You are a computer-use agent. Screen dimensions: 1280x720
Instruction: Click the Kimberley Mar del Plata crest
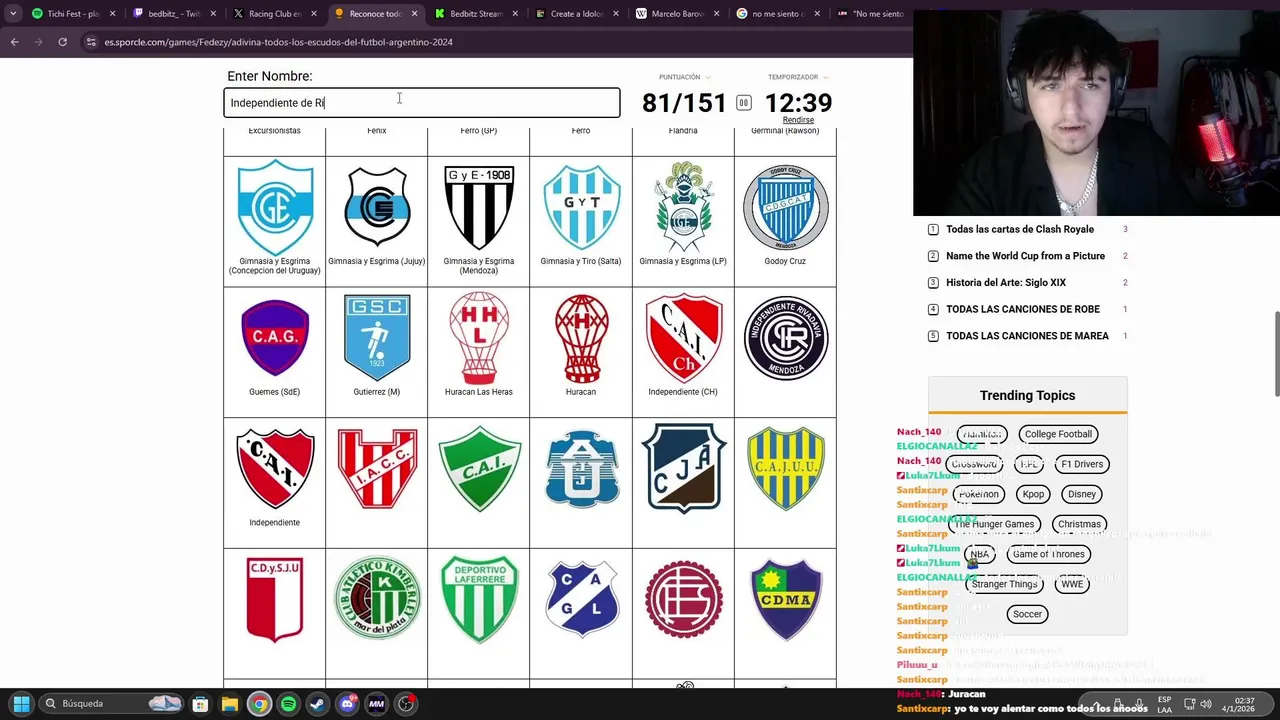pyautogui.click(x=377, y=598)
